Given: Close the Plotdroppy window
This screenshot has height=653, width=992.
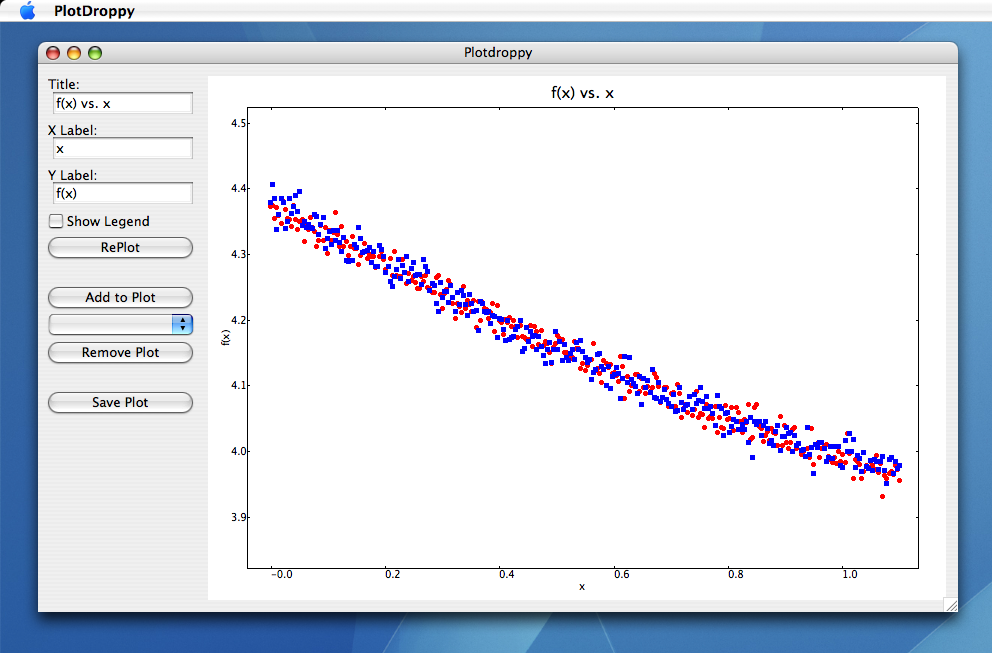Looking at the screenshot, I should 53,53.
